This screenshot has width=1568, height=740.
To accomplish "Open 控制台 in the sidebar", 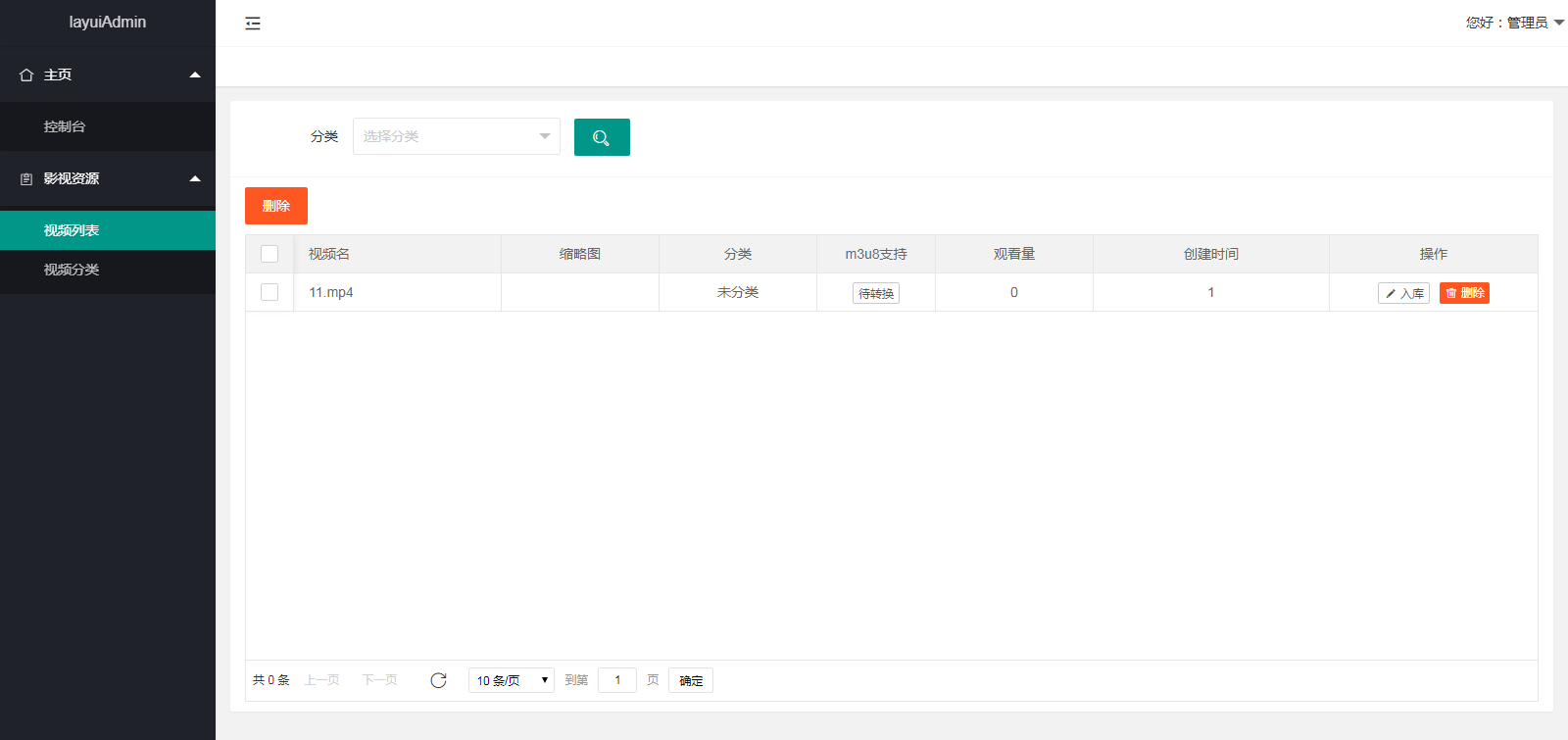I will pos(108,126).
